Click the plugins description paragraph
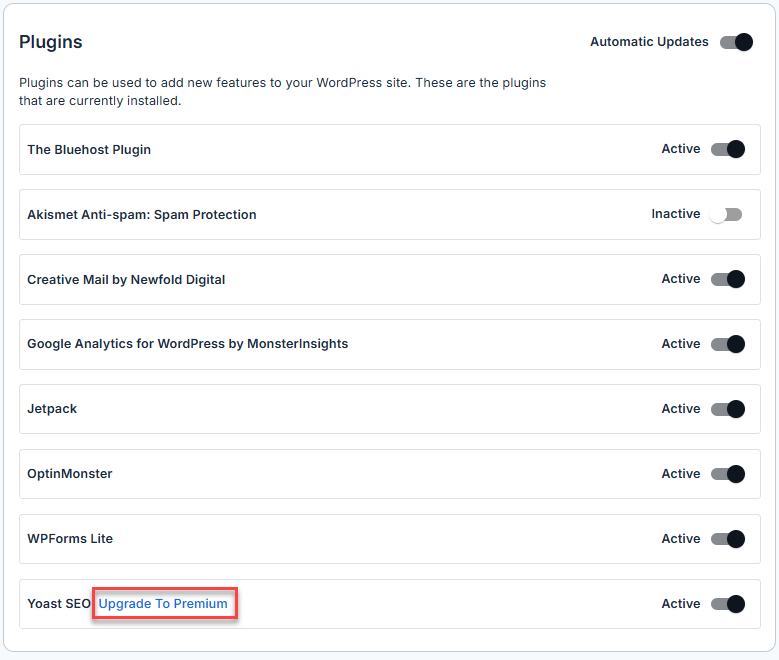Screen dimensions: 779x660 [282, 91]
